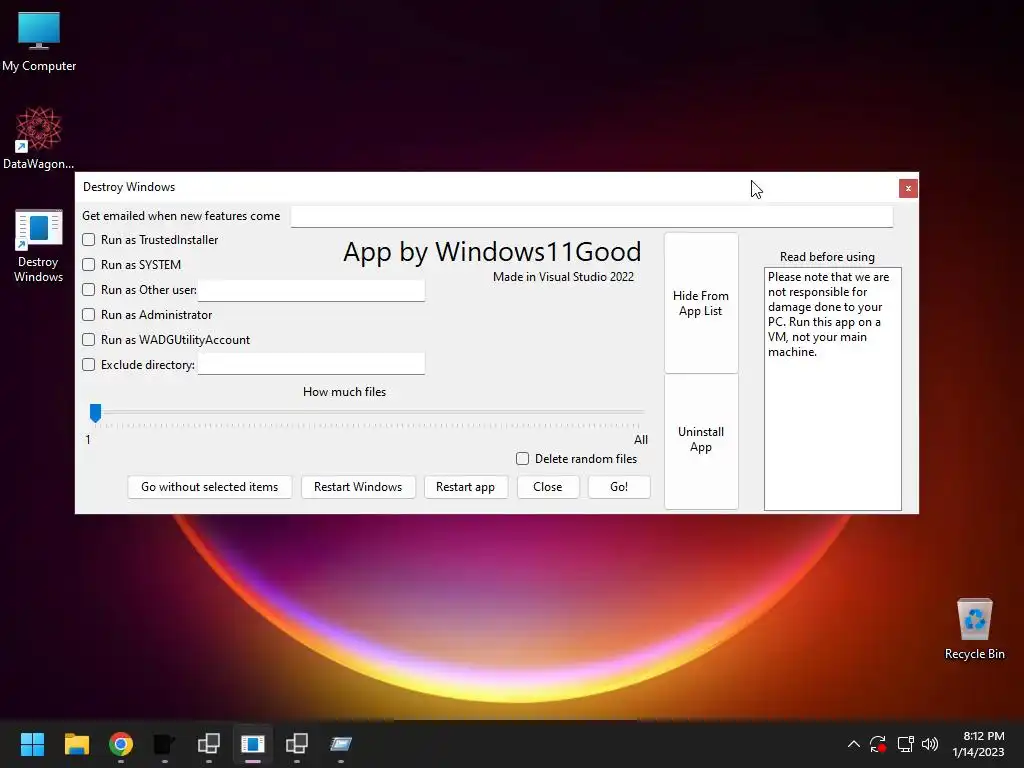Click the last taskbar app icon
The image size is (1024, 768).
341,744
